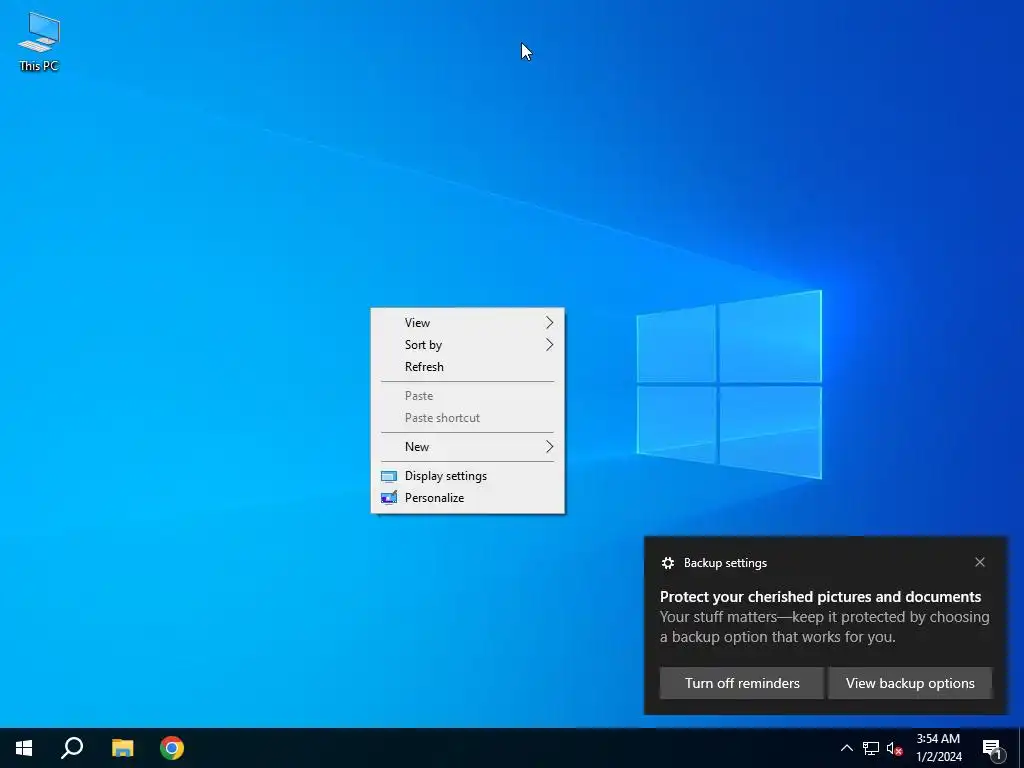
Task: Open taskbar search magnifier
Action: (72, 748)
